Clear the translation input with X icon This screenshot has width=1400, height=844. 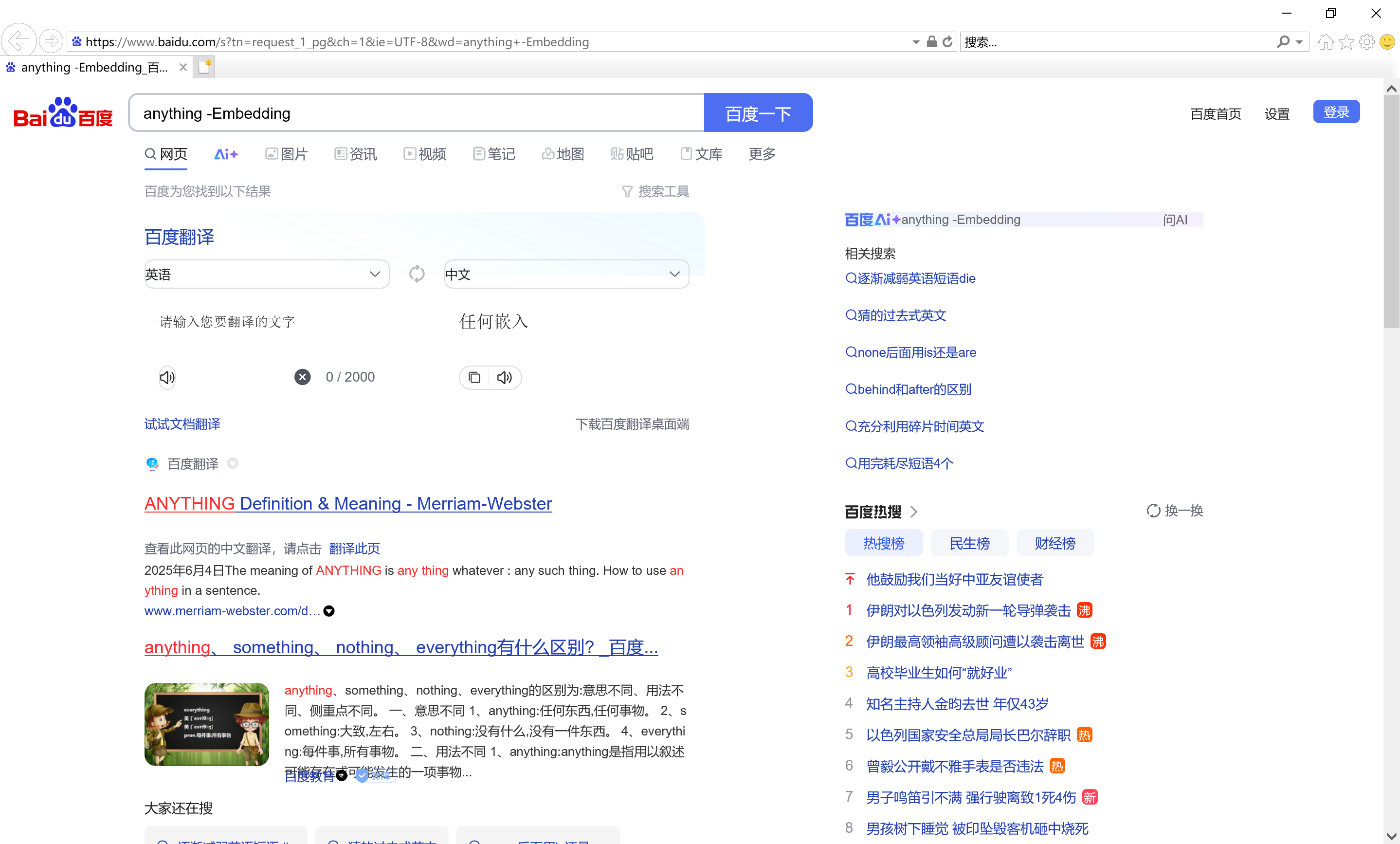pos(302,377)
